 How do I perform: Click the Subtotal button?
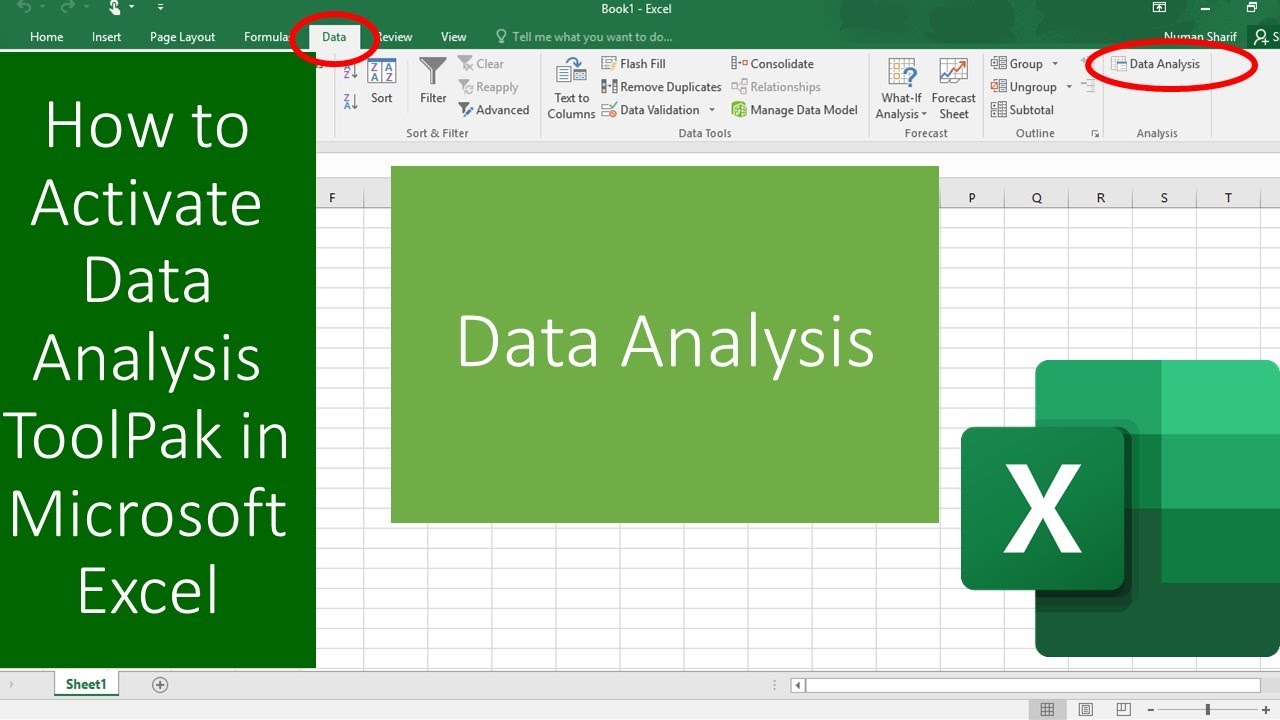pyautogui.click(x=1023, y=110)
